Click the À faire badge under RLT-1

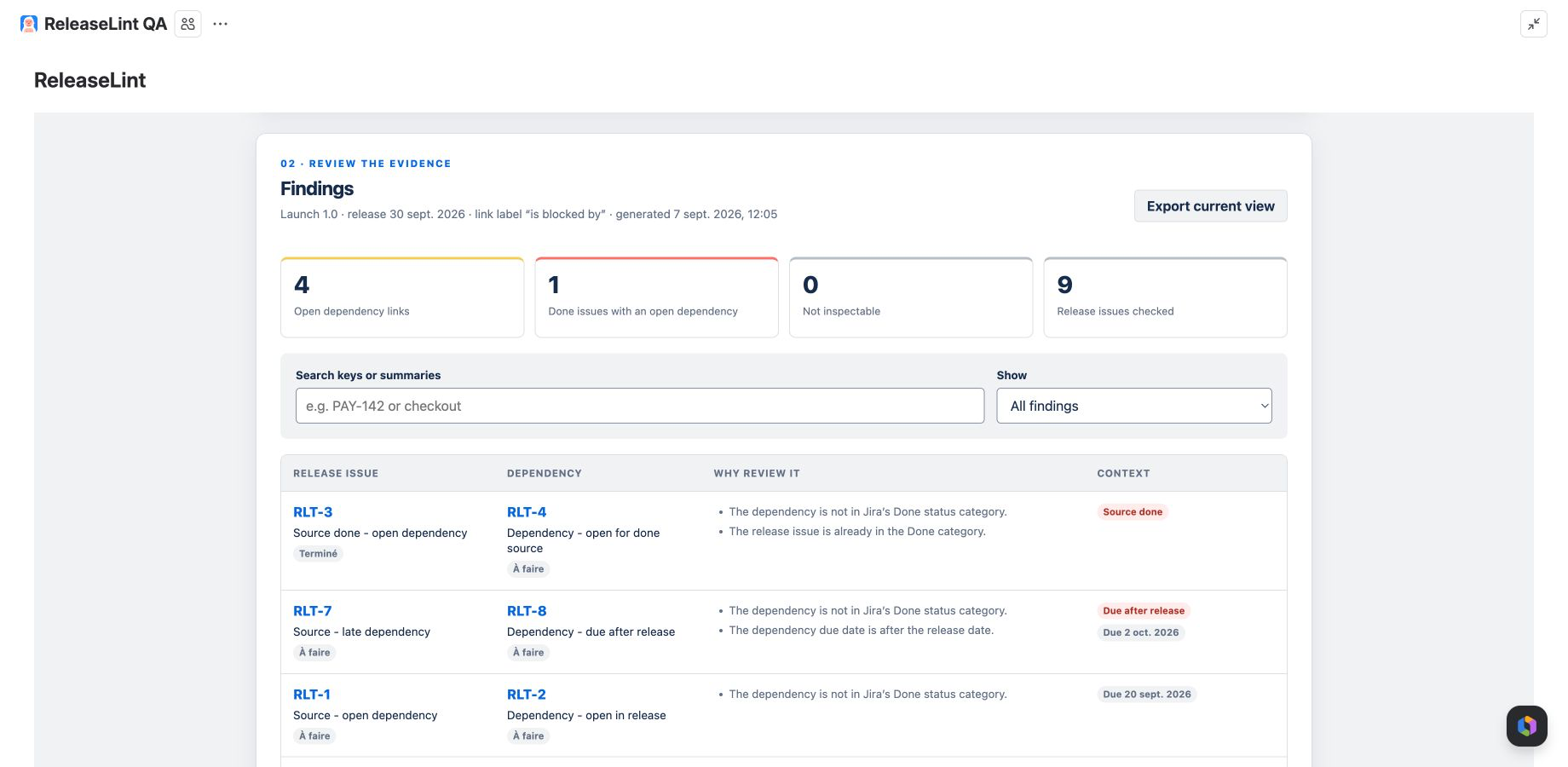(314, 736)
